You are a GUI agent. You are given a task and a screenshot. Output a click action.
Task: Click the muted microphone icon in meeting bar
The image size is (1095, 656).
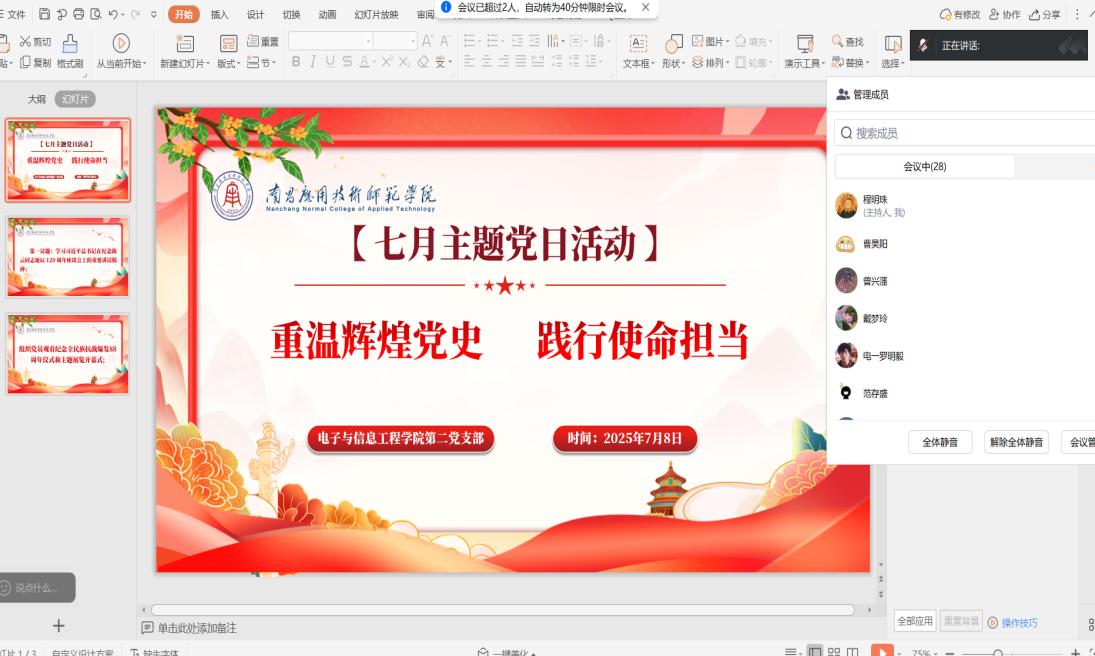tap(923, 46)
